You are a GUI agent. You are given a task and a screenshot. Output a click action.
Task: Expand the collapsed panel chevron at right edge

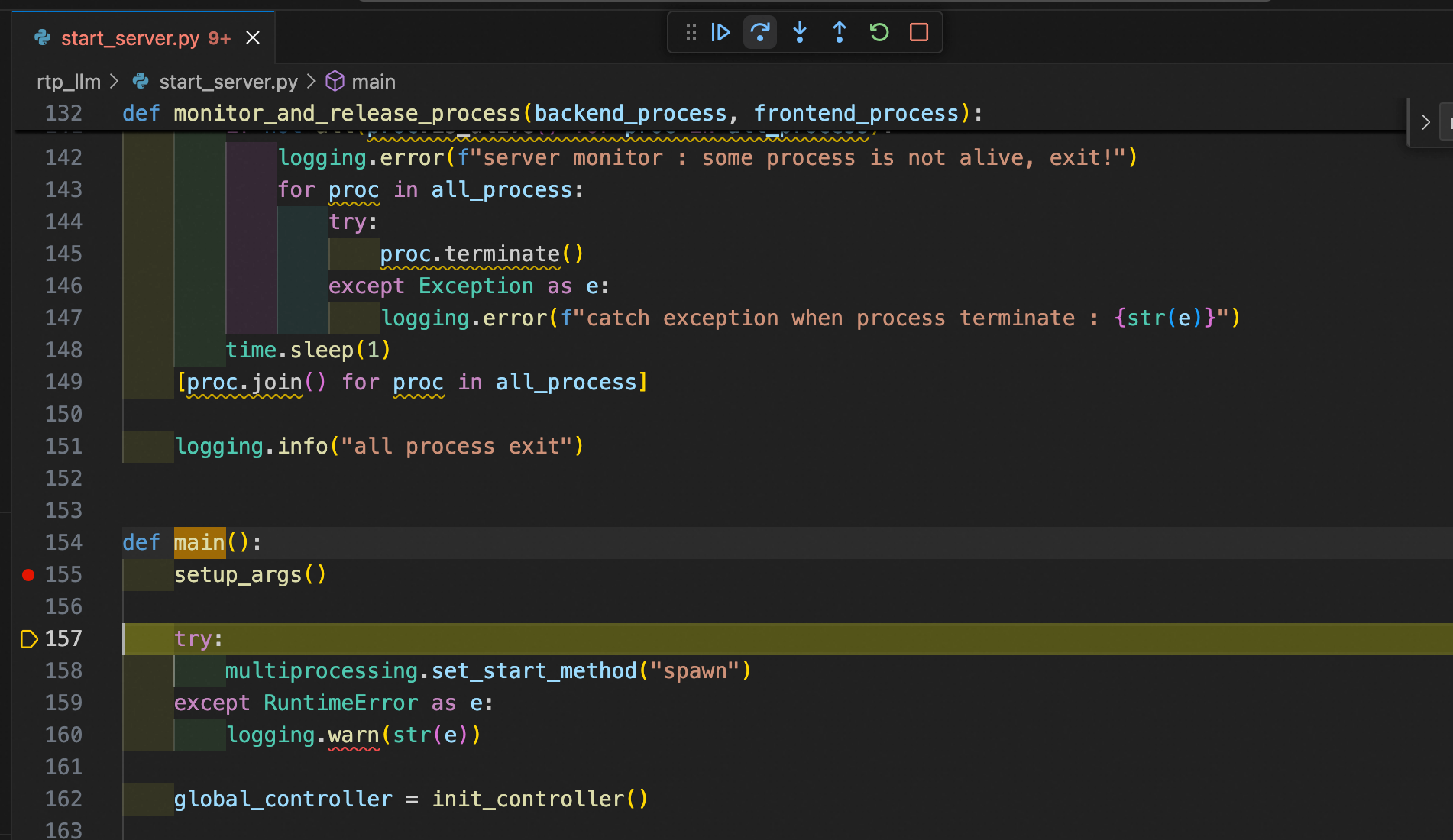1425,122
